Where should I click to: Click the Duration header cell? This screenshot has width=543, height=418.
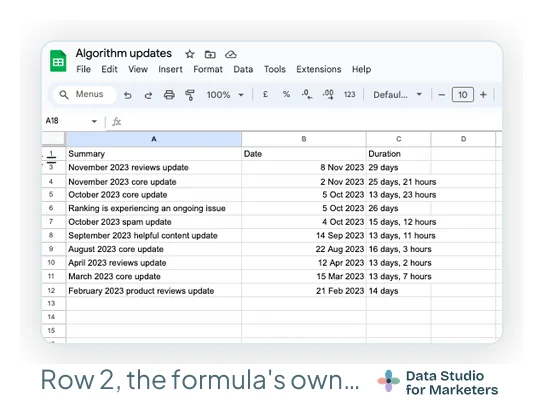pos(399,154)
